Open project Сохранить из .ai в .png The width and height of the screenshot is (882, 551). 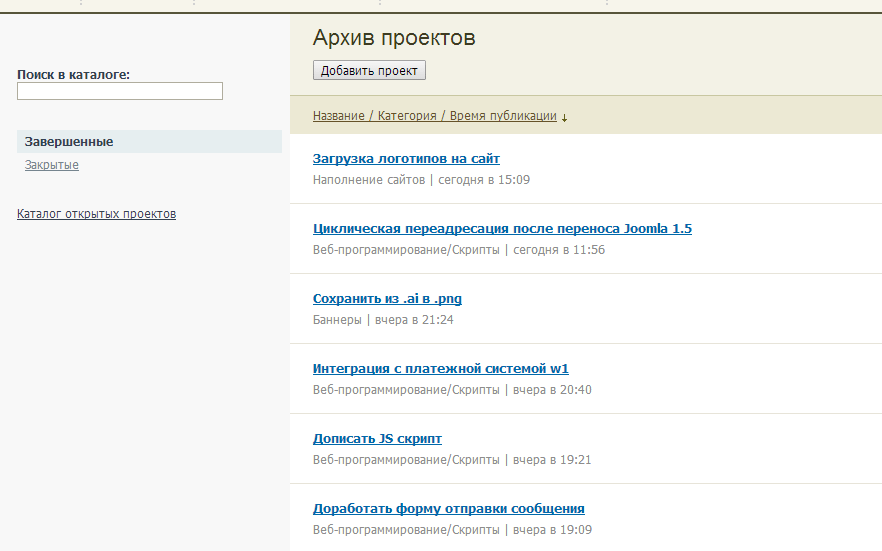pyautogui.click(x=387, y=298)
